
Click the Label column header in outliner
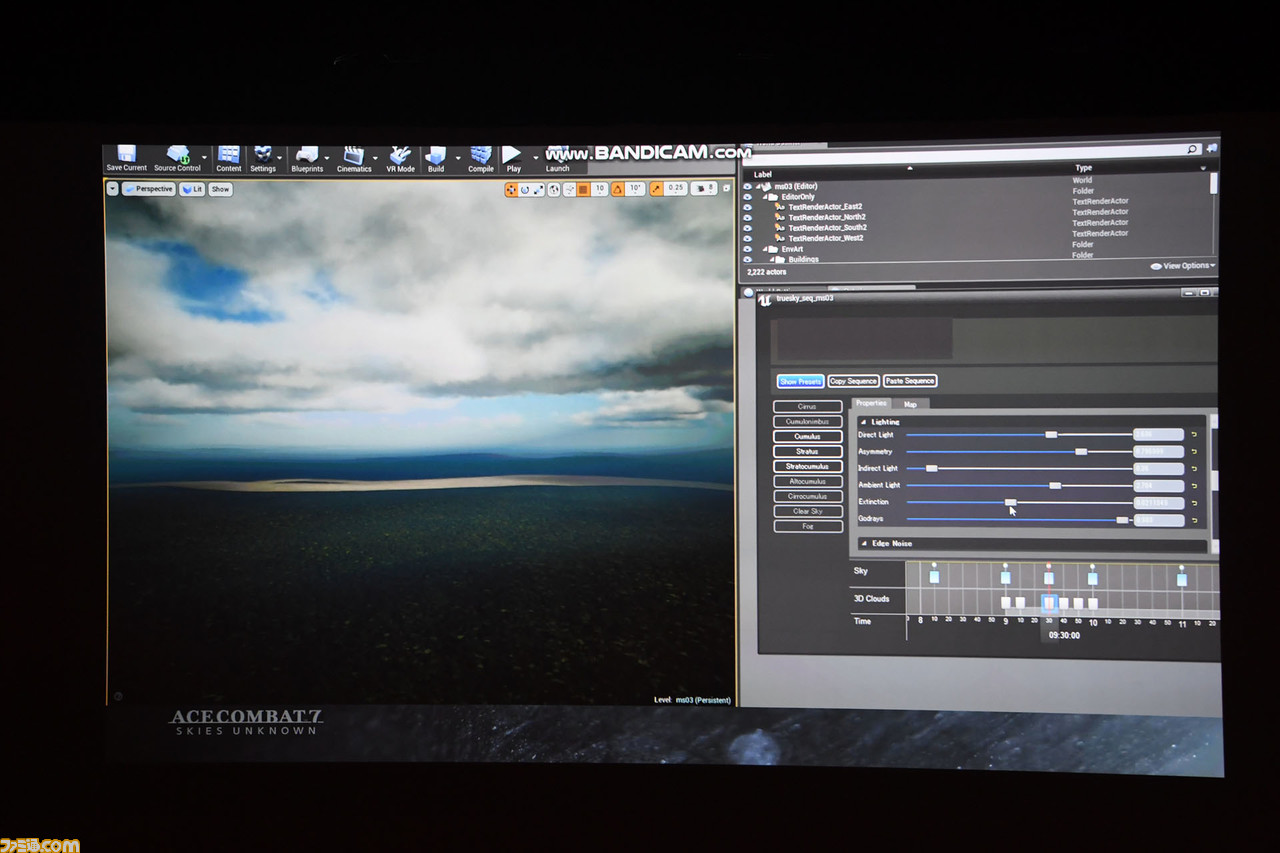pos(763,174)
